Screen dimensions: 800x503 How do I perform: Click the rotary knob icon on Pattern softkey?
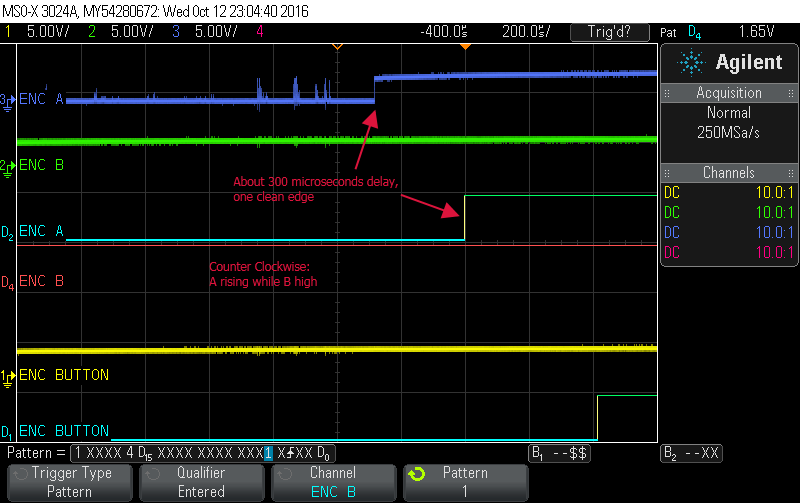tap(419, 473)
